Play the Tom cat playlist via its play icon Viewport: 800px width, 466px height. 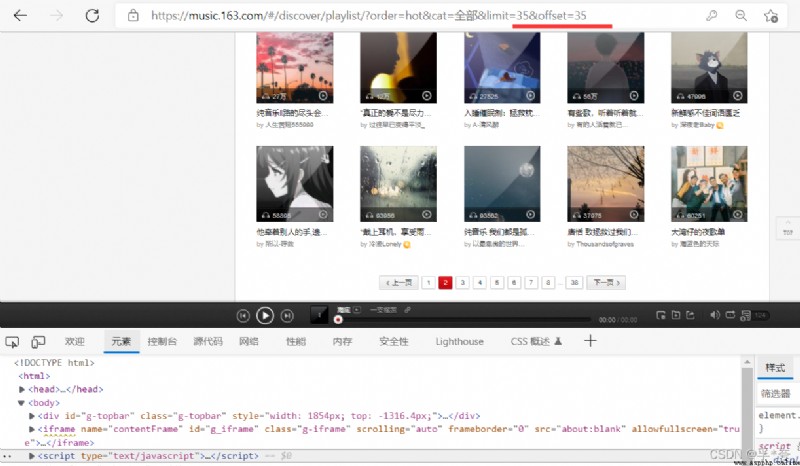(738, 95)
